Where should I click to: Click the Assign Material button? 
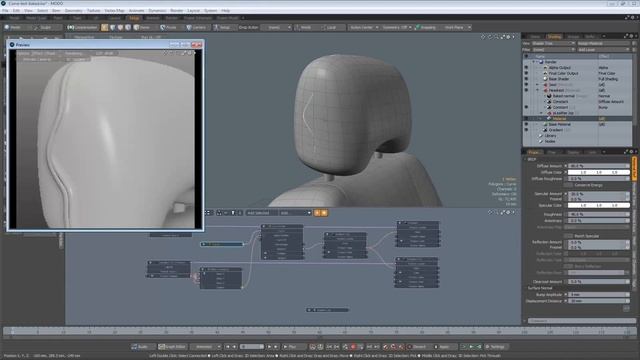603,43
